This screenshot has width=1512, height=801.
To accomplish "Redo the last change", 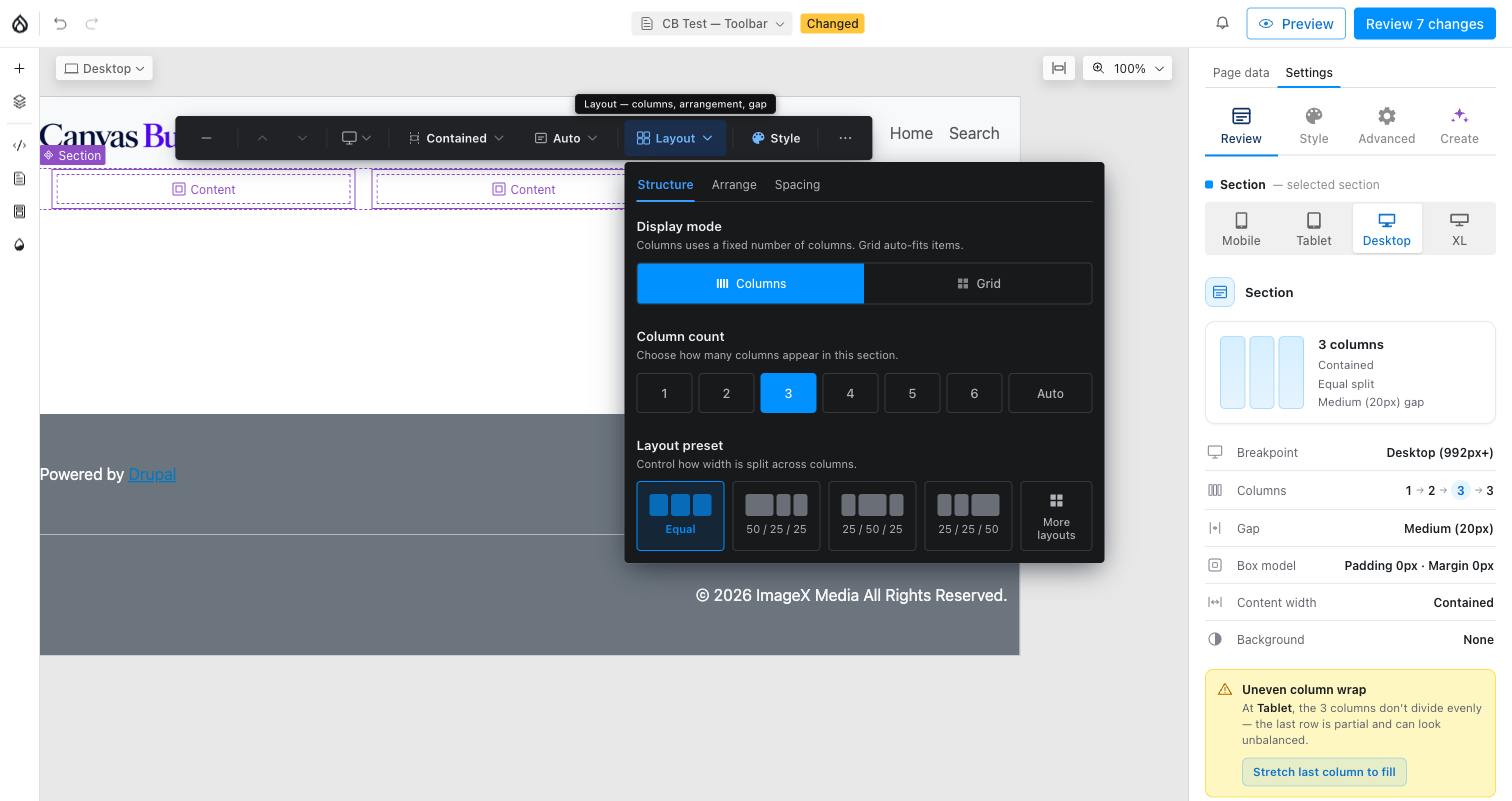I will [x=92, y=23].
